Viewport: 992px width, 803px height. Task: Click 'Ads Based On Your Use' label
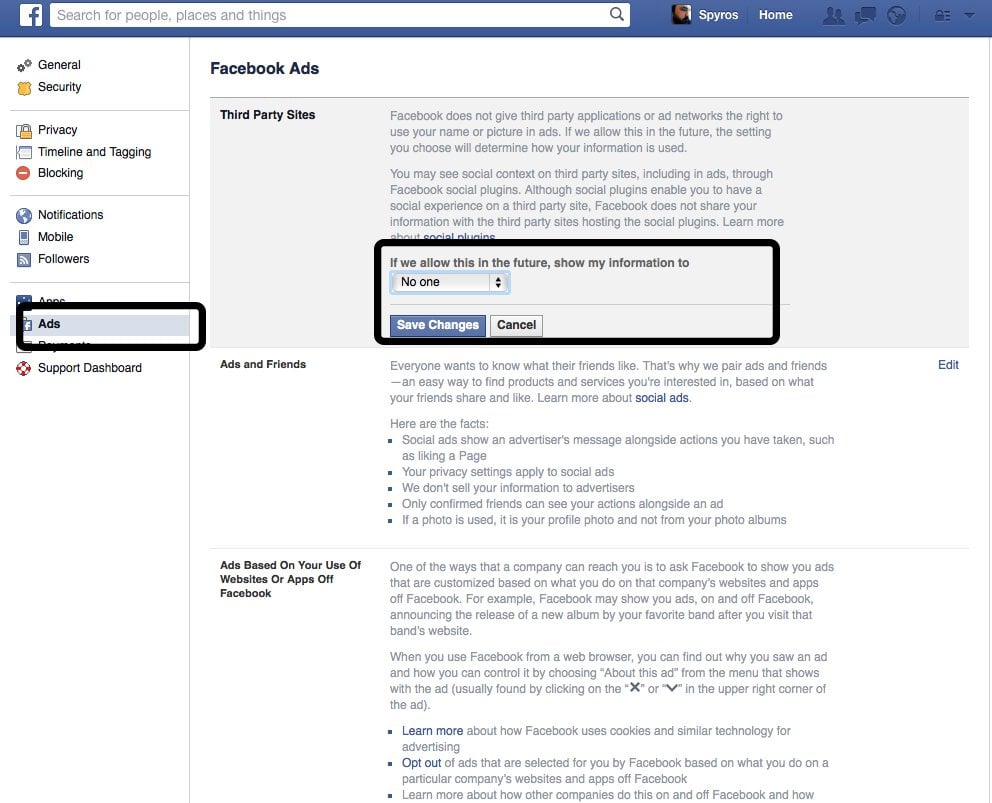[290, 579]
